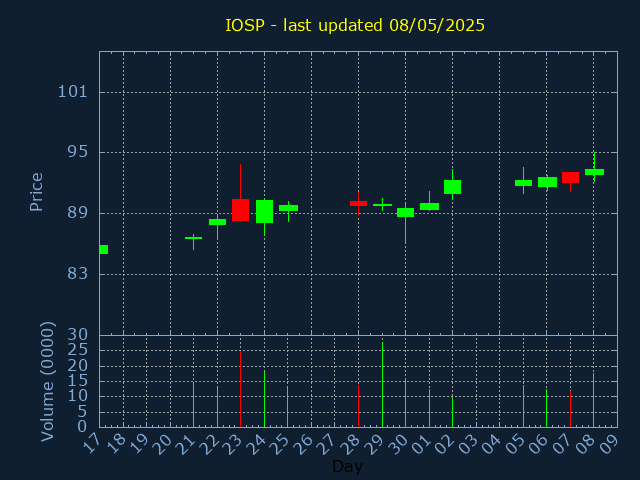Click the green volume bar for day 24
The image size is (640, 480).
tap(264, 399)
